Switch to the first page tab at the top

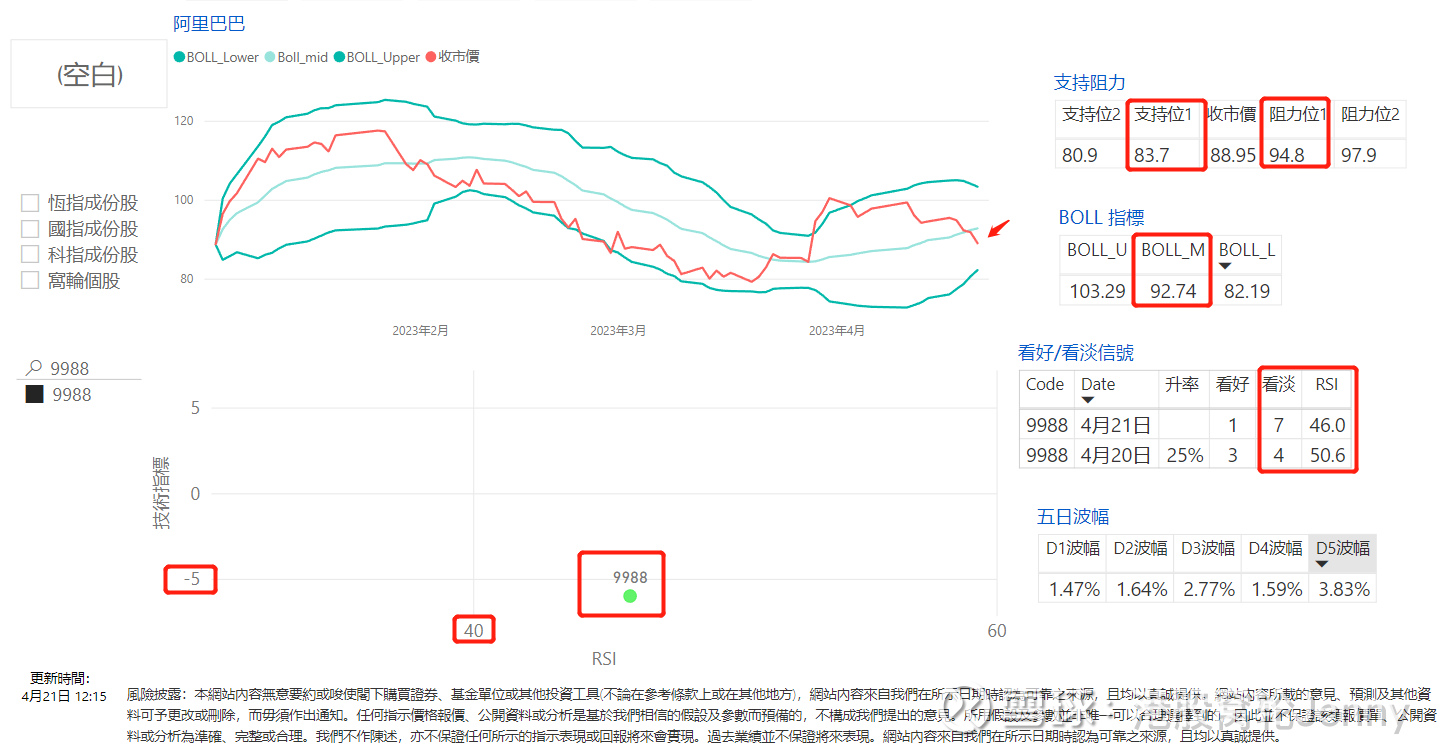[235, 3]
